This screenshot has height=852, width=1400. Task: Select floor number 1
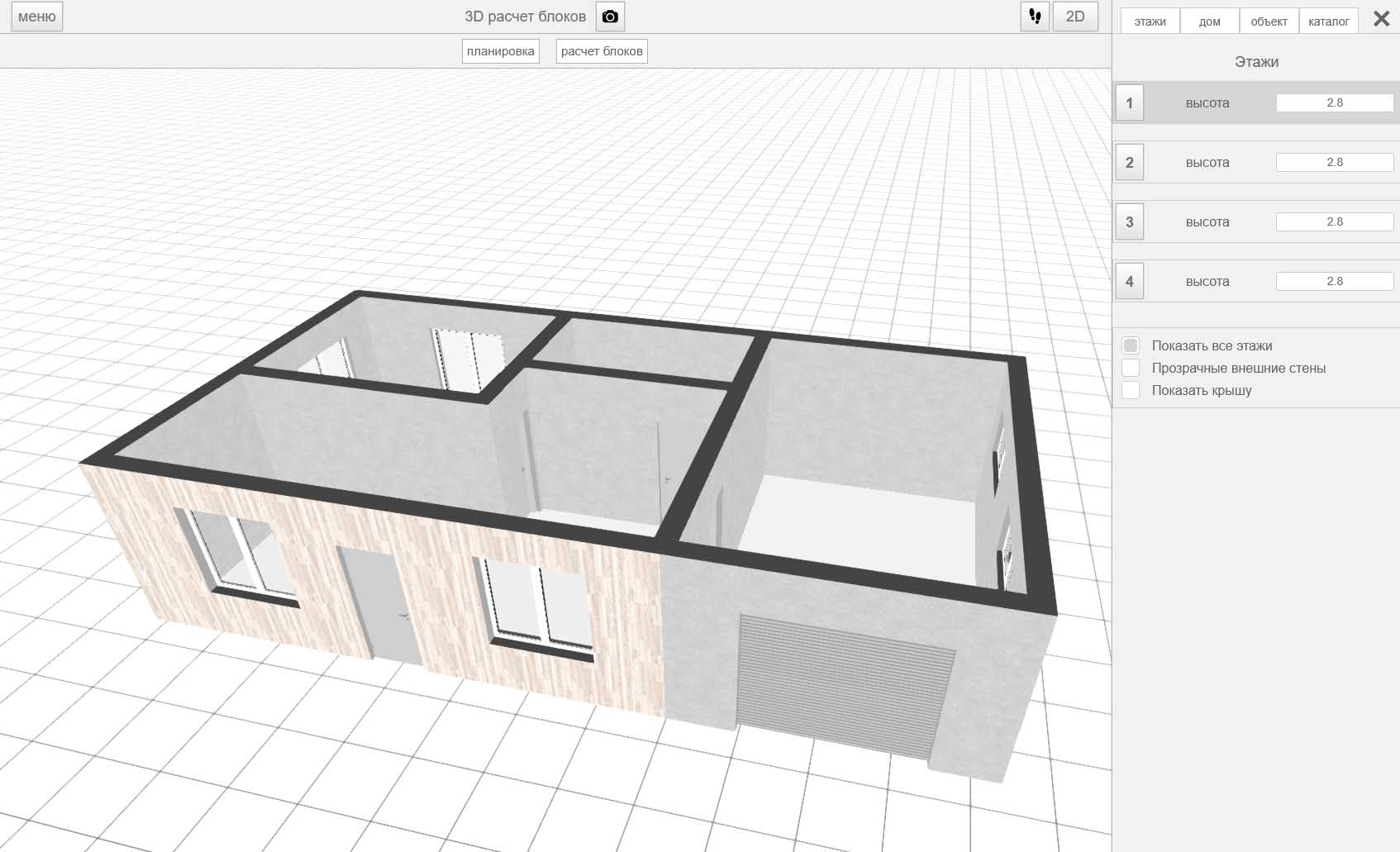click(1130, 103)
